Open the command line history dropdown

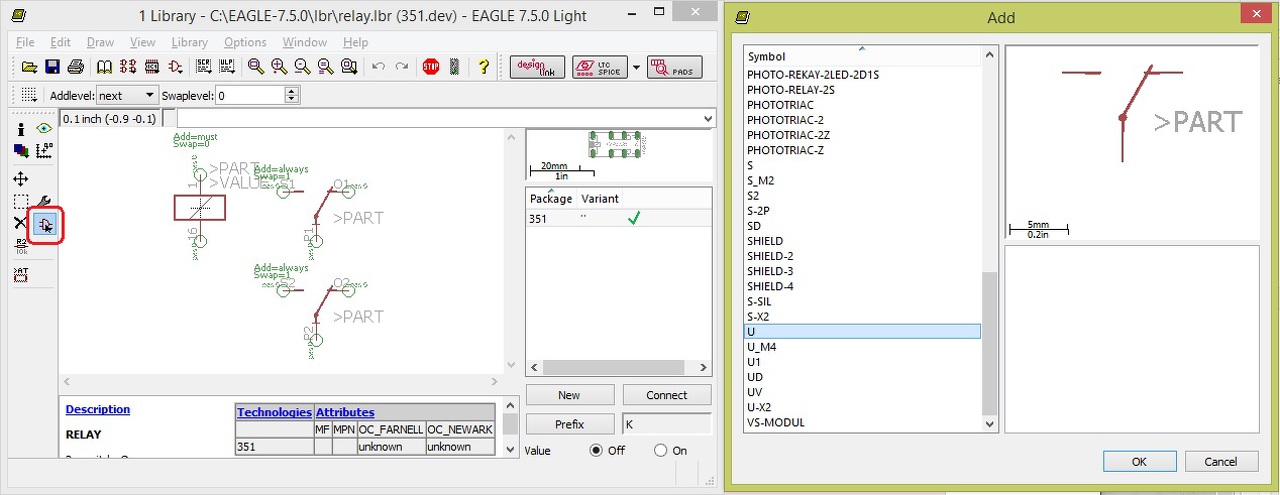point(709,119)
